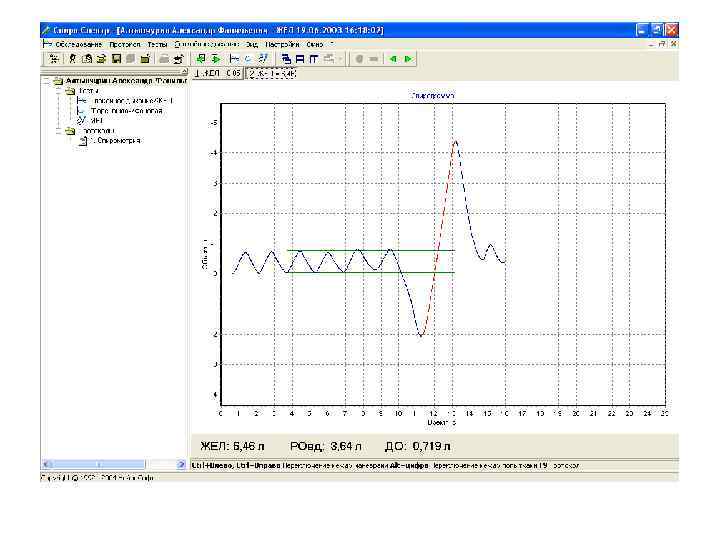This screenshot has height=540, width=720.
Task: Click the first icon at toolbar's left end
Action: point(54,59)
